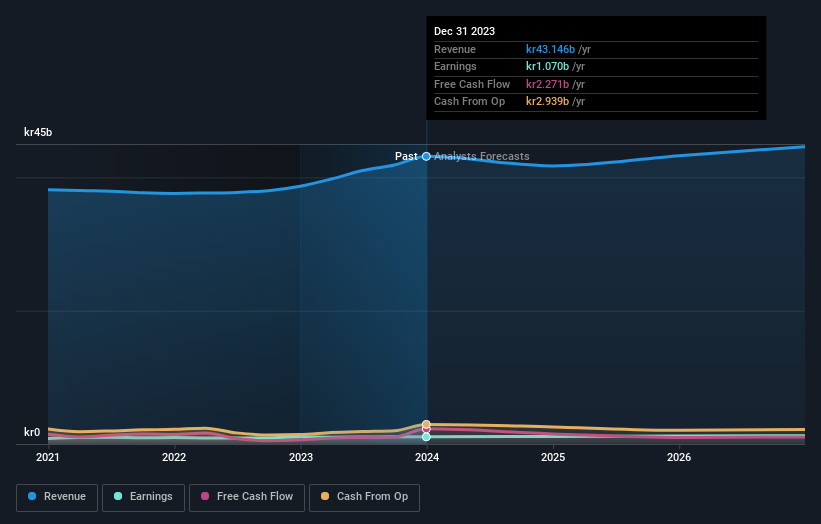821x524 pixels.
Task: Click the 2024 x-axis label
Action: (x=427, y=457)
